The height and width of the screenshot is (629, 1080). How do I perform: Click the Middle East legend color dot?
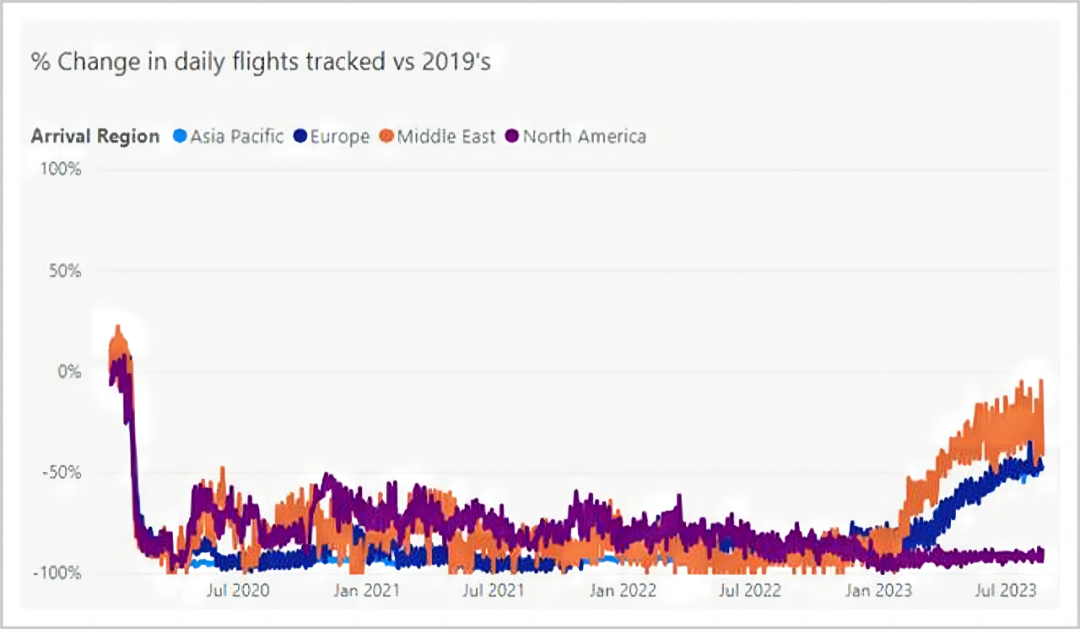click(x=386, y=136)
